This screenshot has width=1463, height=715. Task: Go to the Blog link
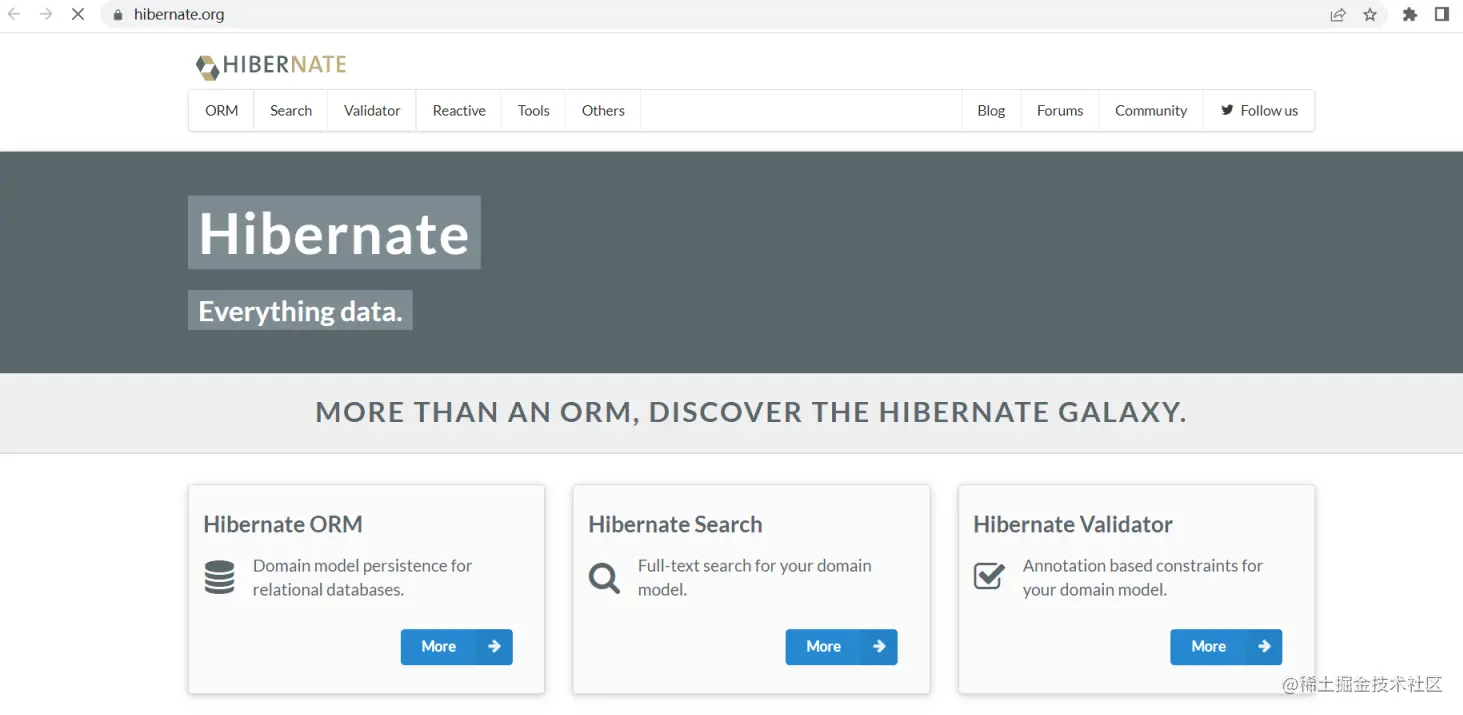tap(991, 110)
